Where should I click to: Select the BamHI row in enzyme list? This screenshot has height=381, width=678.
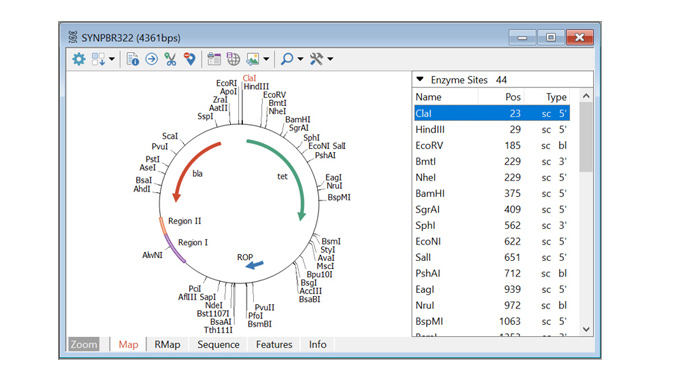[x=492, y=193]
